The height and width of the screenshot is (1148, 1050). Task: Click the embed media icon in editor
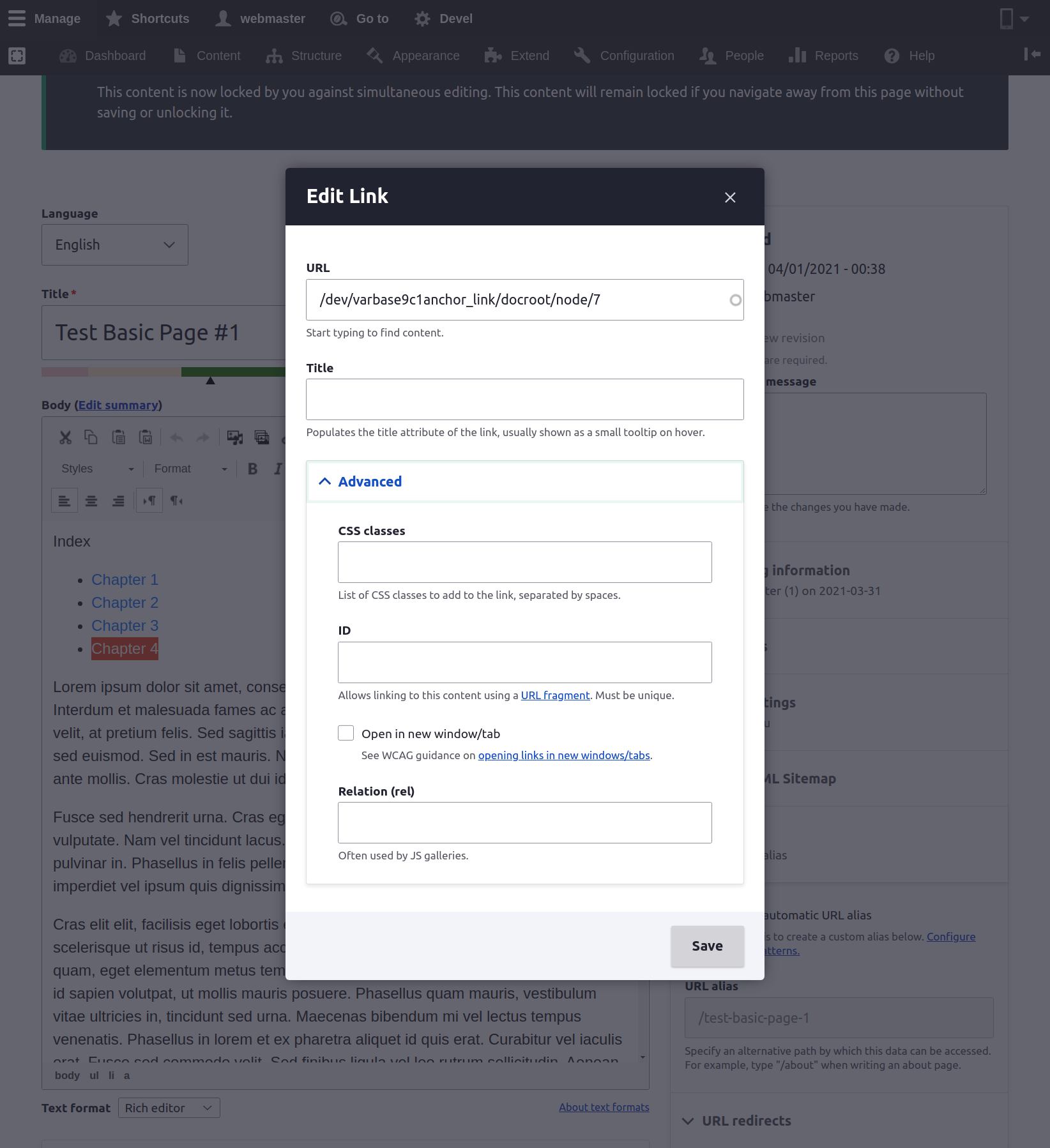pos(235,437)
